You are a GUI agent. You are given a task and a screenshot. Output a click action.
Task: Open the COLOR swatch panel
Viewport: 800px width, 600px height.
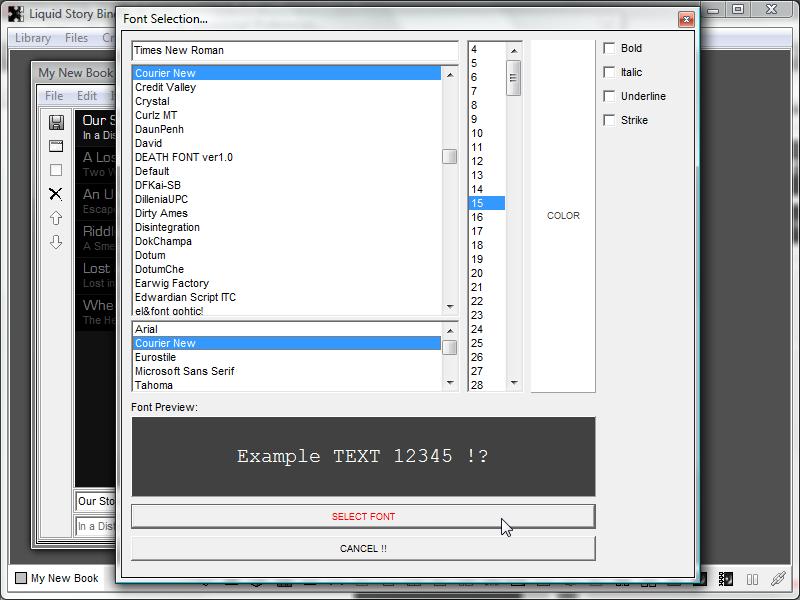click(563, 216)
